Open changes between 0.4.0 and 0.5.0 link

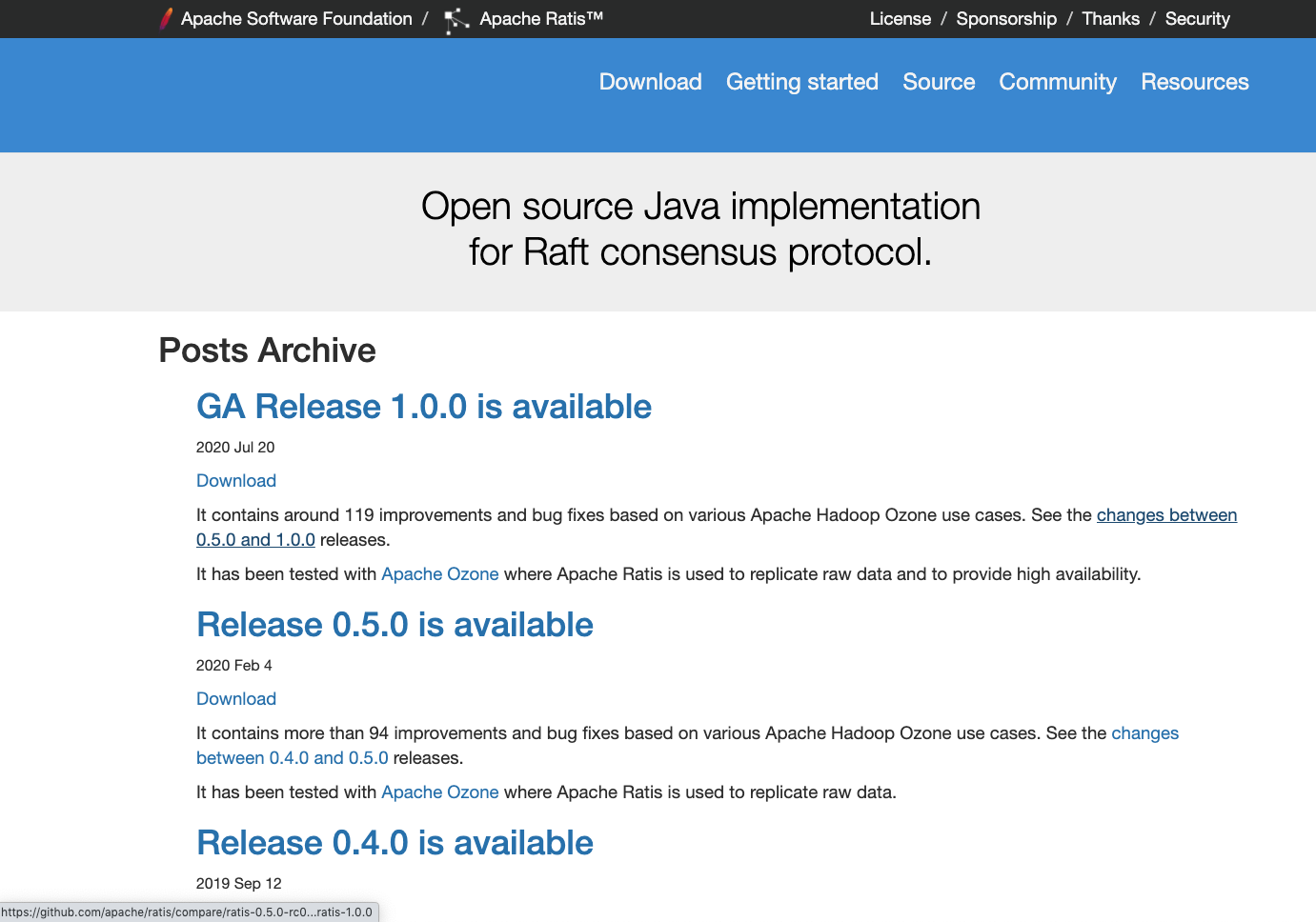(x=293, y=758)
